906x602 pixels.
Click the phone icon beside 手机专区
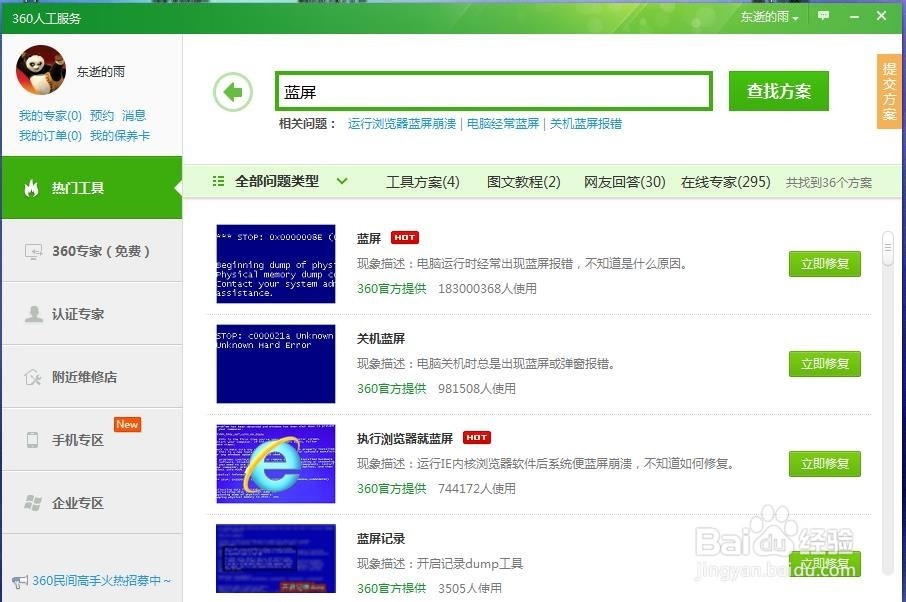click(x=33, y=440)
